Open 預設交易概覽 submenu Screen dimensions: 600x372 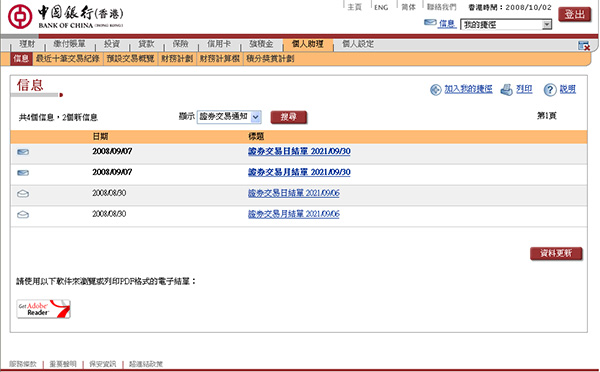tap(130, 59)
